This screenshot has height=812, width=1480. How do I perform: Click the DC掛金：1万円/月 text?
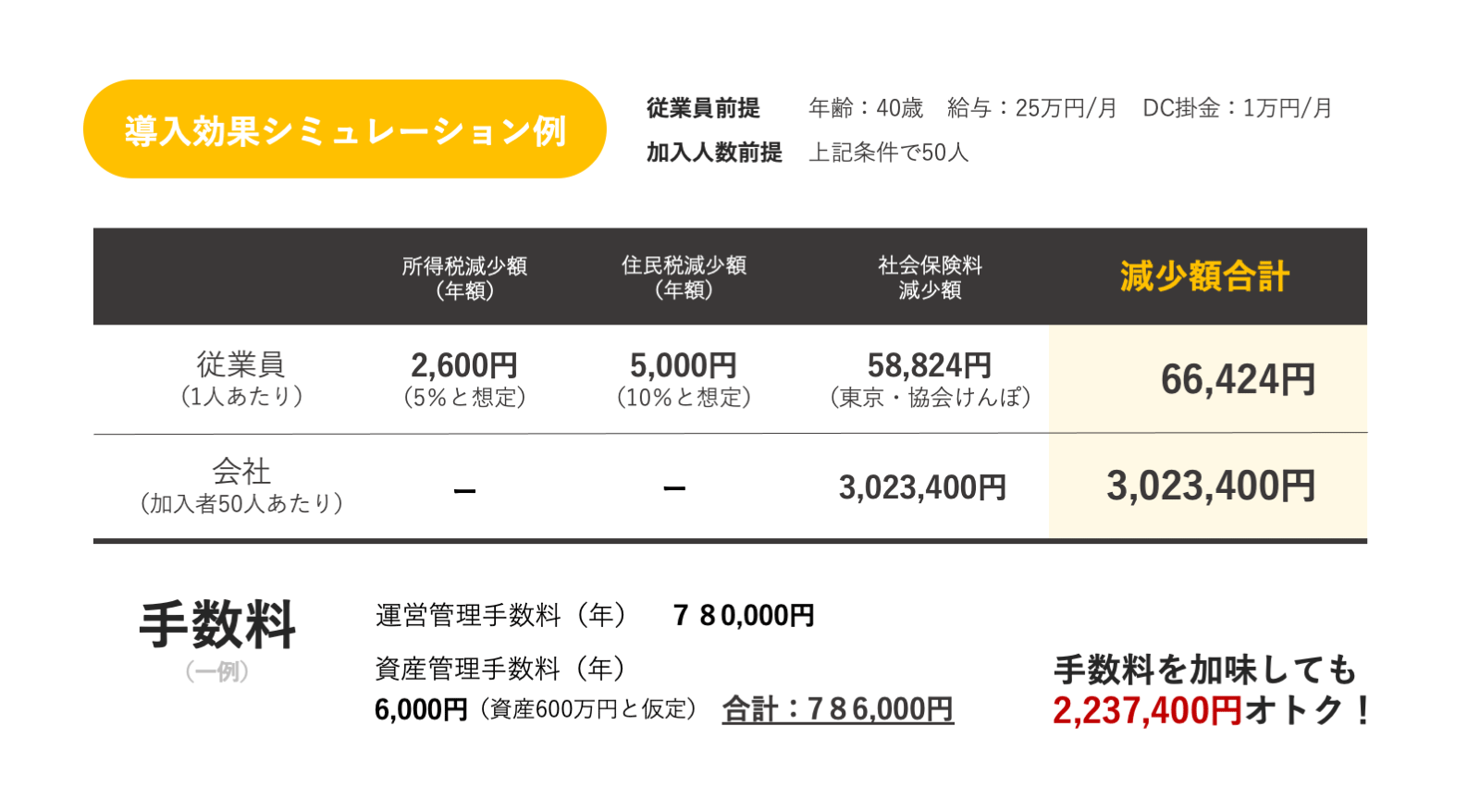point(1238,108)
